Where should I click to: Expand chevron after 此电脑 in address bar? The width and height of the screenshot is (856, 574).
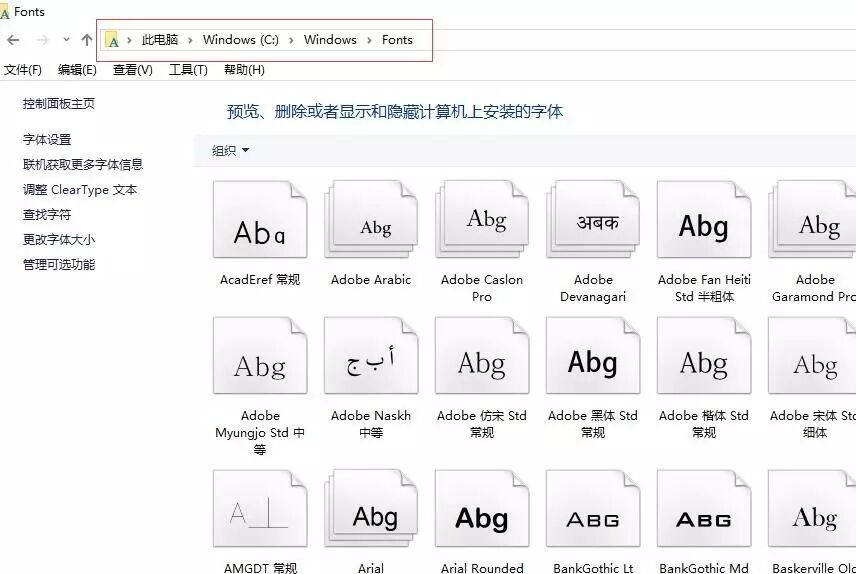pyautogui.click(x=190, y=40)
